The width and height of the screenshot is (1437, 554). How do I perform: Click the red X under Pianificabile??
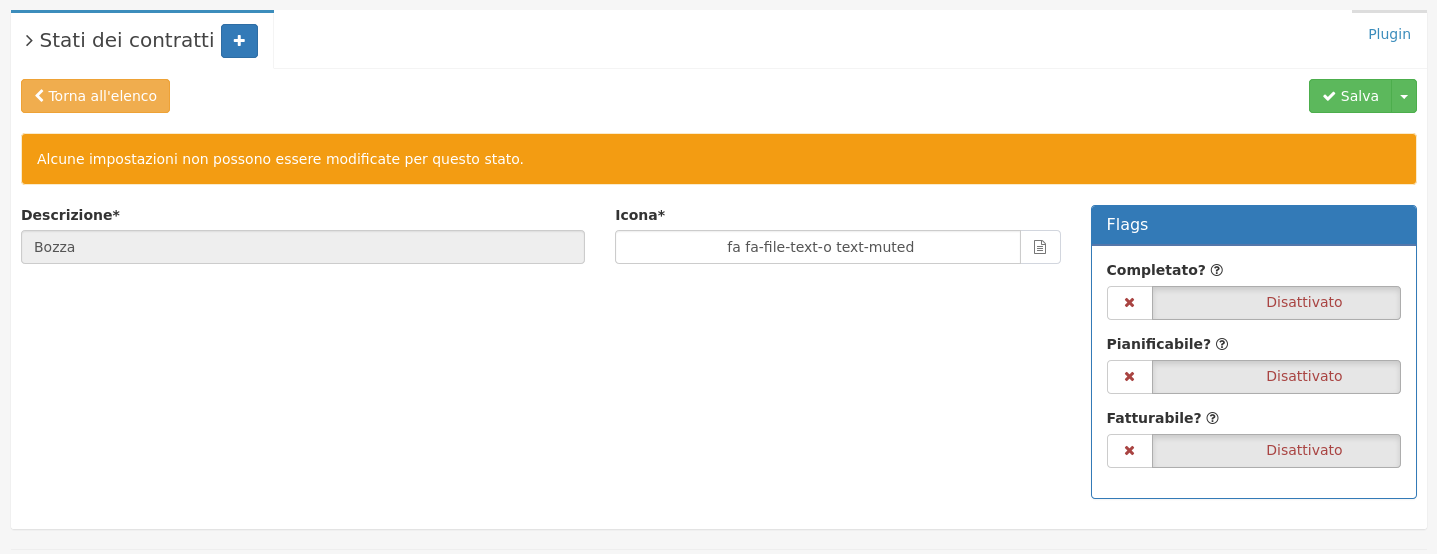[1130, 377]
